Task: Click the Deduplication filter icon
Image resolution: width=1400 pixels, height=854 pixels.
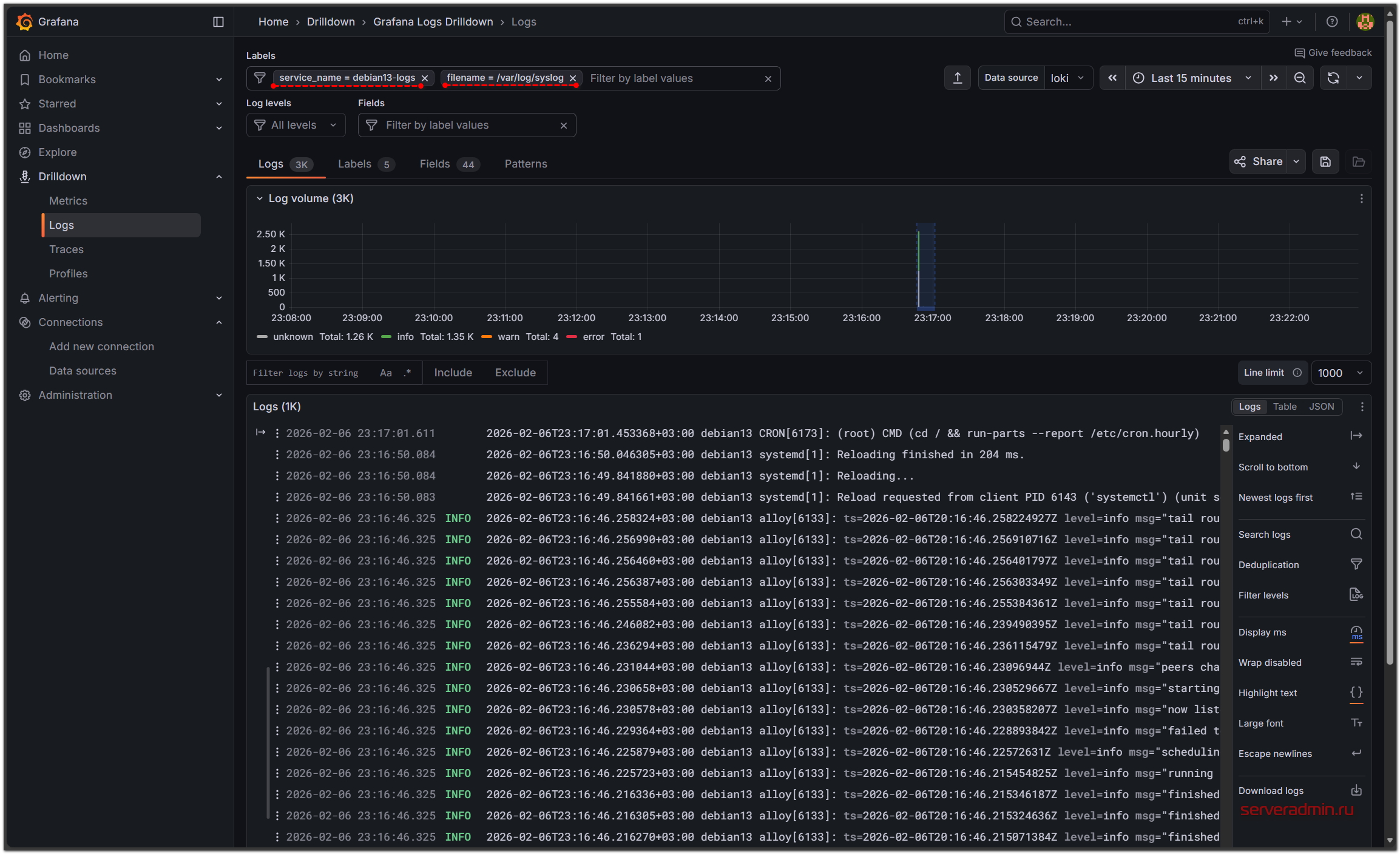Action: pos(1356,564)
